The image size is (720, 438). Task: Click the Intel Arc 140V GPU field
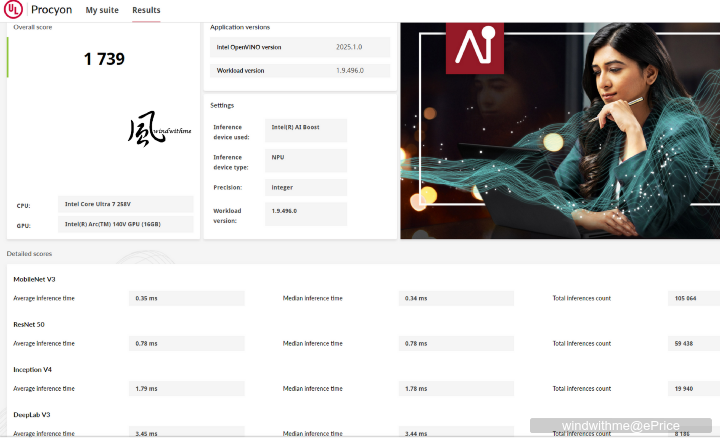(125, 224)
